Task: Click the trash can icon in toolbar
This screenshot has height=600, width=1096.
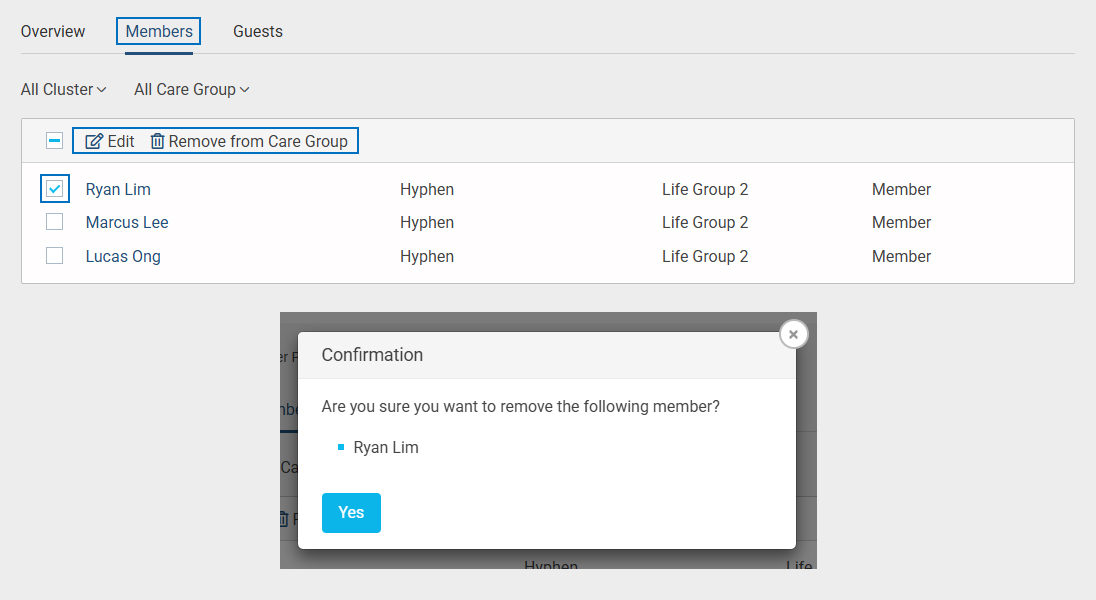Action: pos(157,141)
